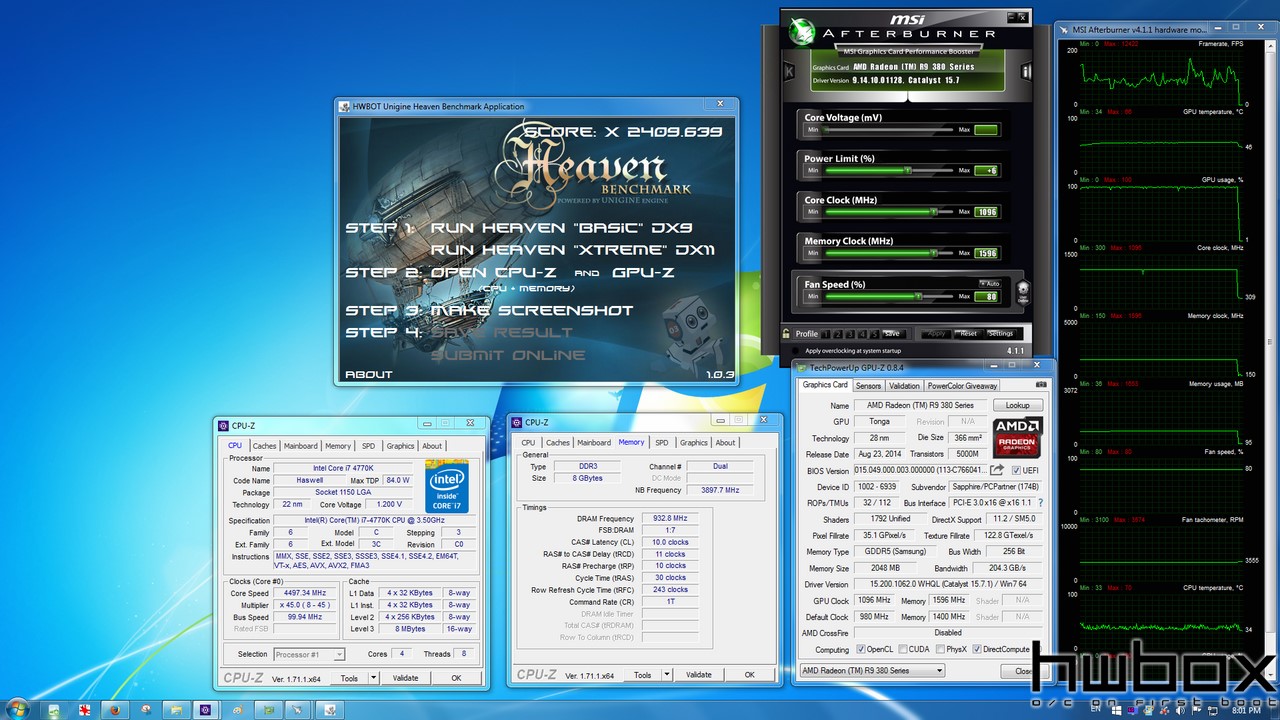Open the Validation tab in GPU-Z
1280x720 pixels.
point(904,385)
